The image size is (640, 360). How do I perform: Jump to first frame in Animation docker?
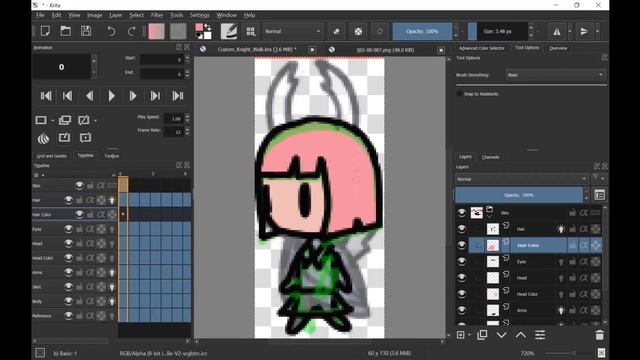pyautogui.click(x=46, y=96)
